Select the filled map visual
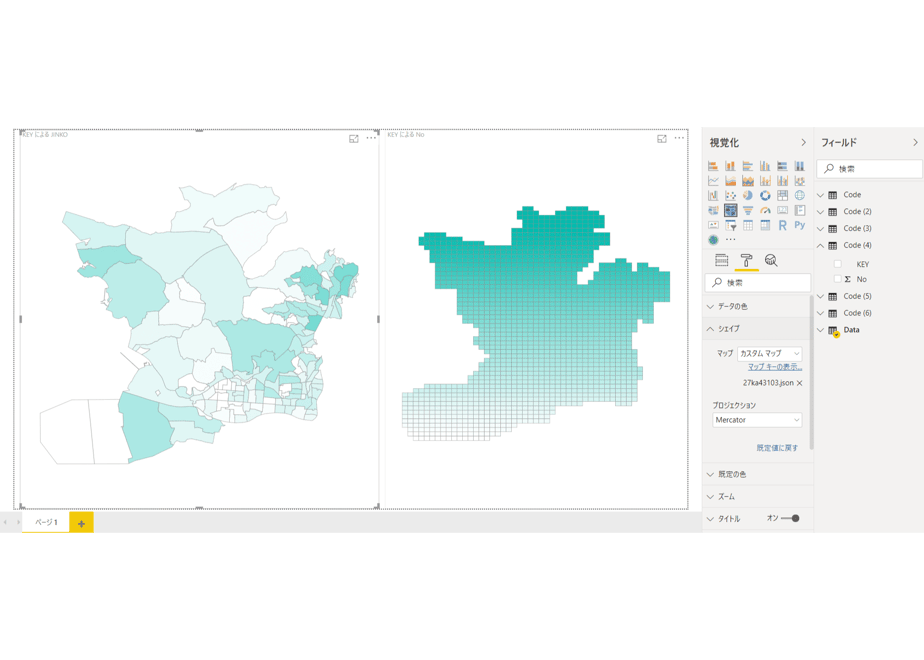Image resolution: width=924 pixels, height=660 pixels. point(713,210)
